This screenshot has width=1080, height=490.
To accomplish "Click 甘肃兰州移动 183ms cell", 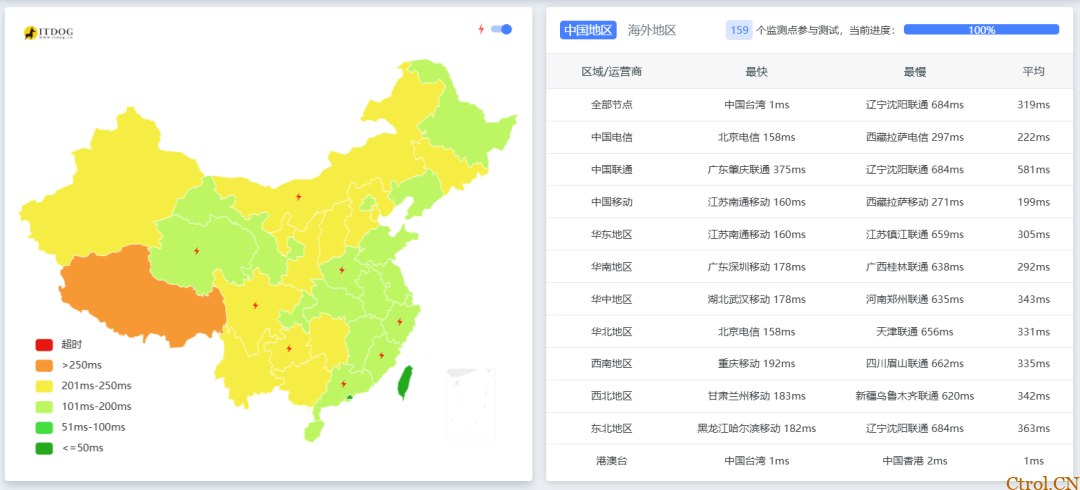I will pos(756,396).
